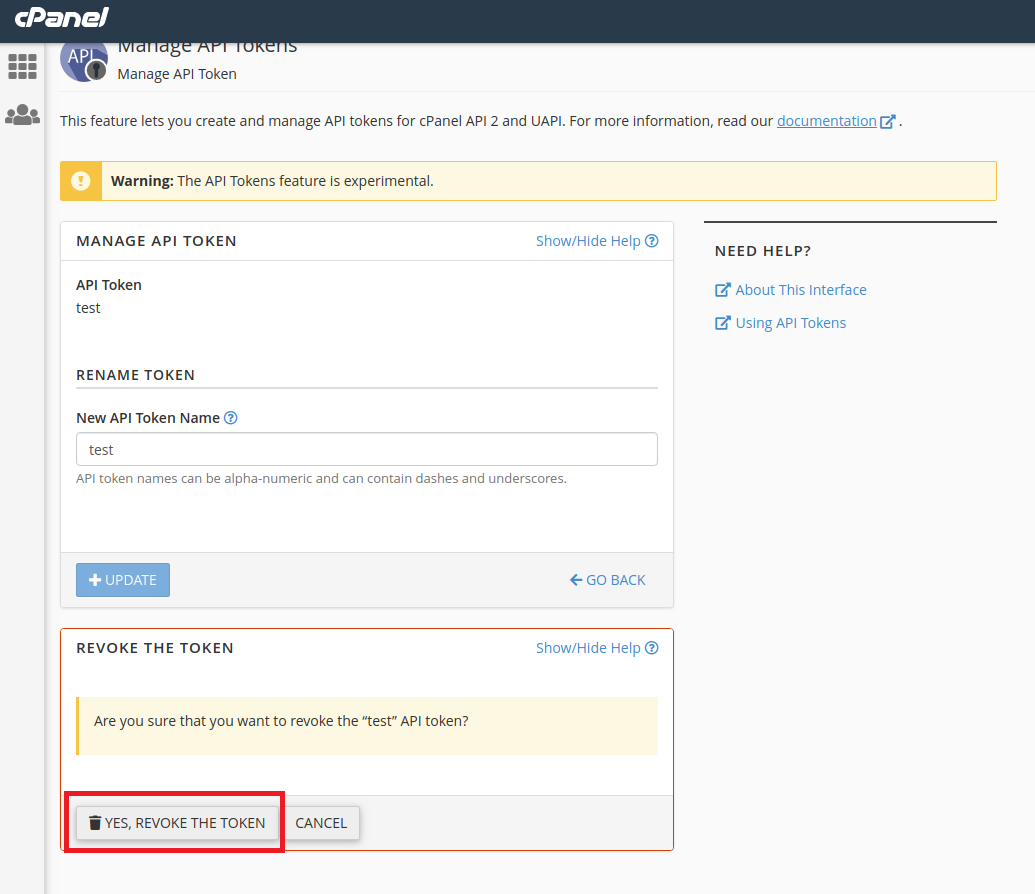The height and width of the screenshot is (894, 1035).
Task: Click the external-link icon beside About This Interface
Action: click(x=722, y=289)
